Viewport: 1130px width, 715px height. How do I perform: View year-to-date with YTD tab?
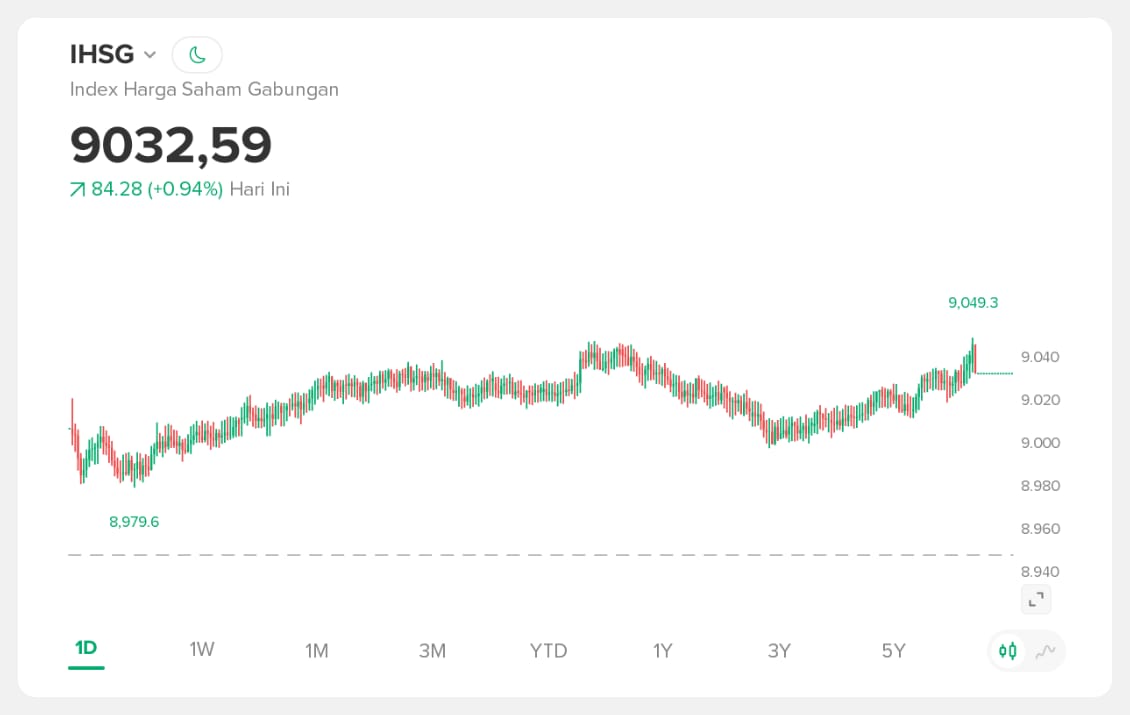(548, 651)
